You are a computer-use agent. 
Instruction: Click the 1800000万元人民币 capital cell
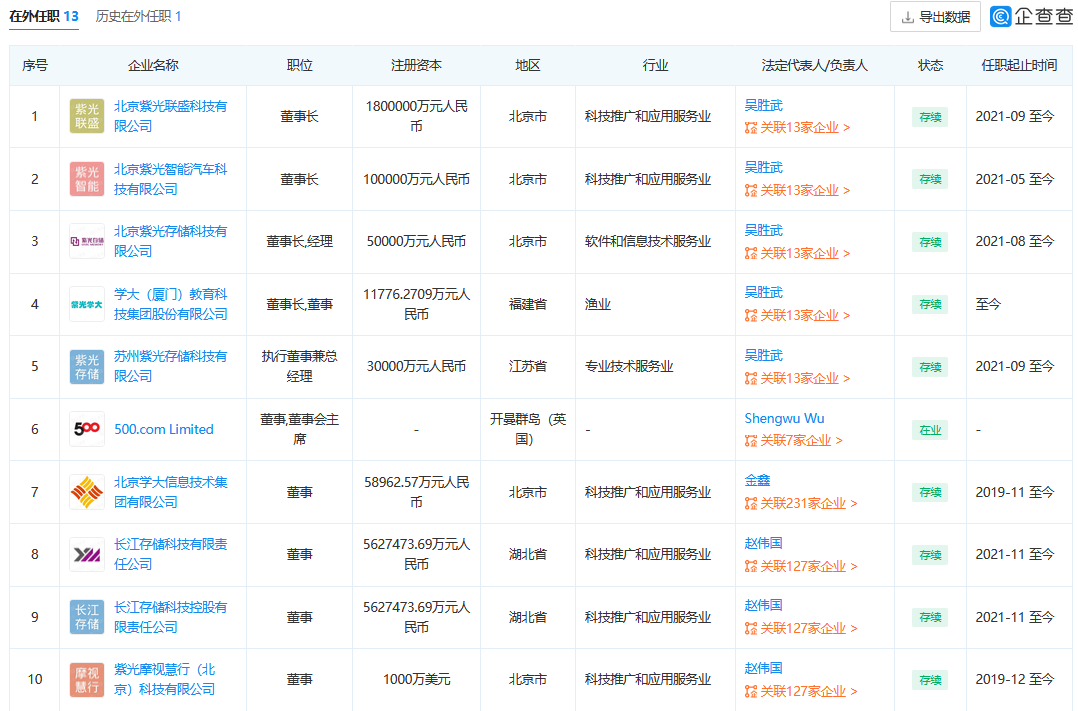416,116
